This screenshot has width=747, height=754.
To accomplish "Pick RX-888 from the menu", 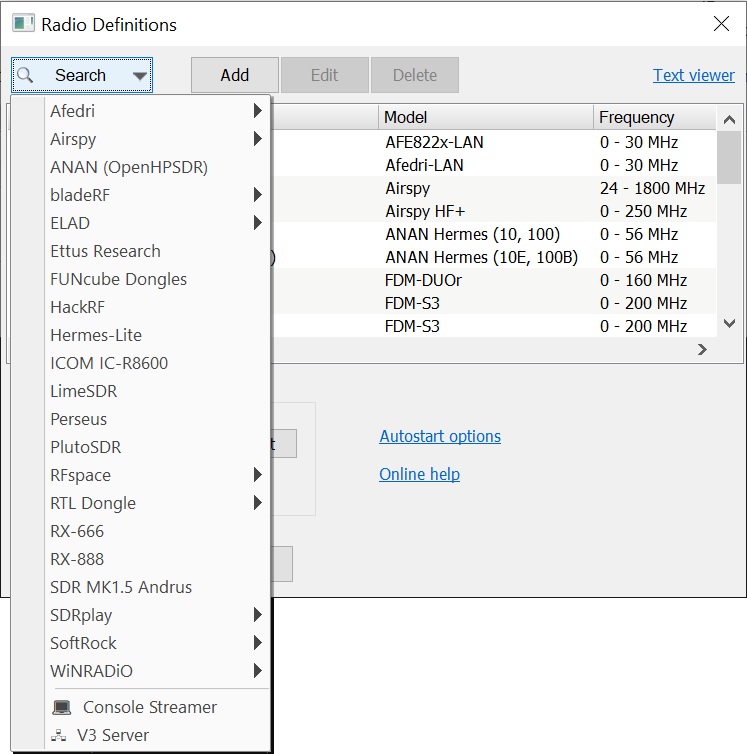I will pyautogui.click(x=77, y=559).
